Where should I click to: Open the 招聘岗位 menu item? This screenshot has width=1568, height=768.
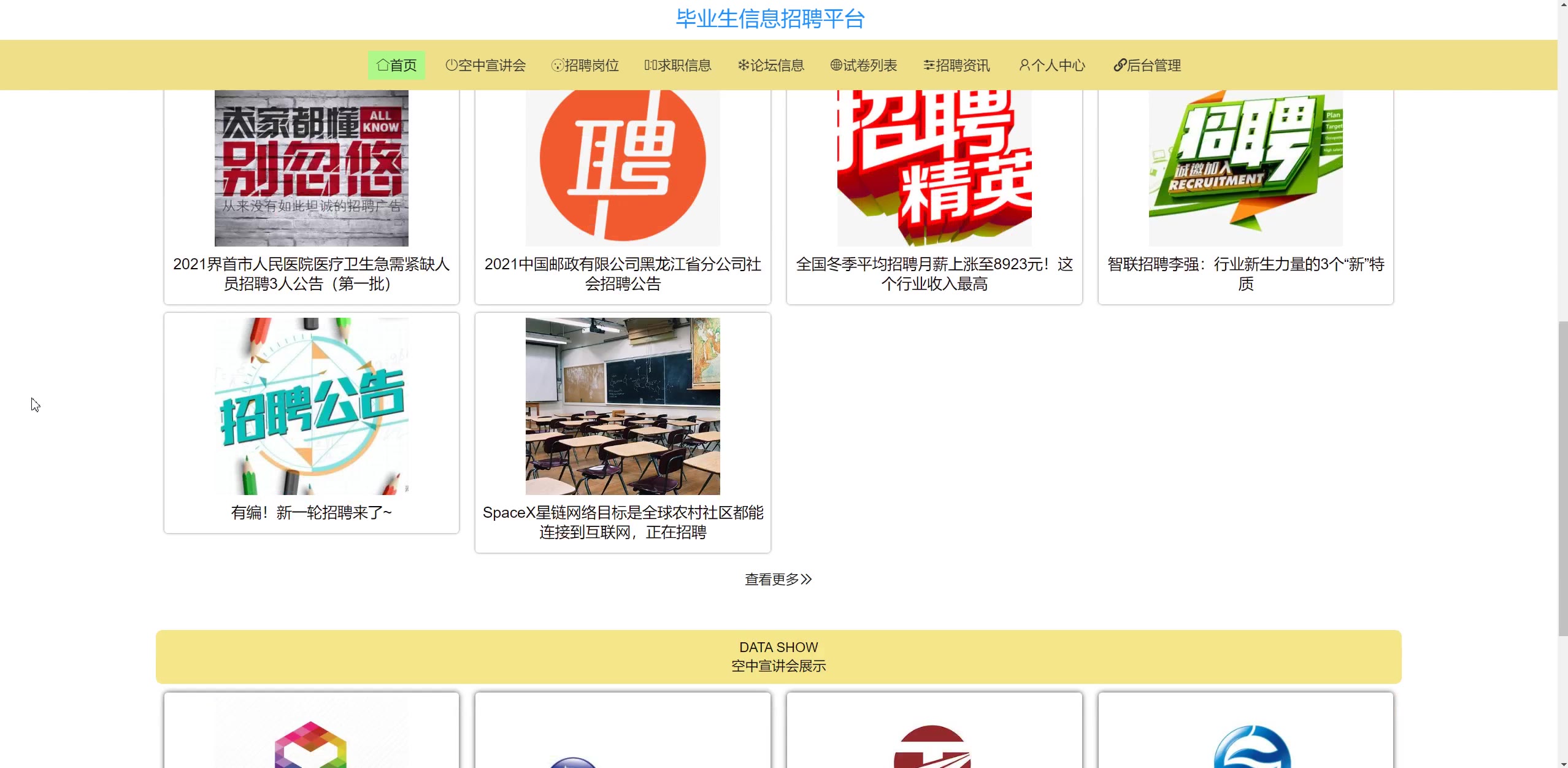click(x=591, y=65)
